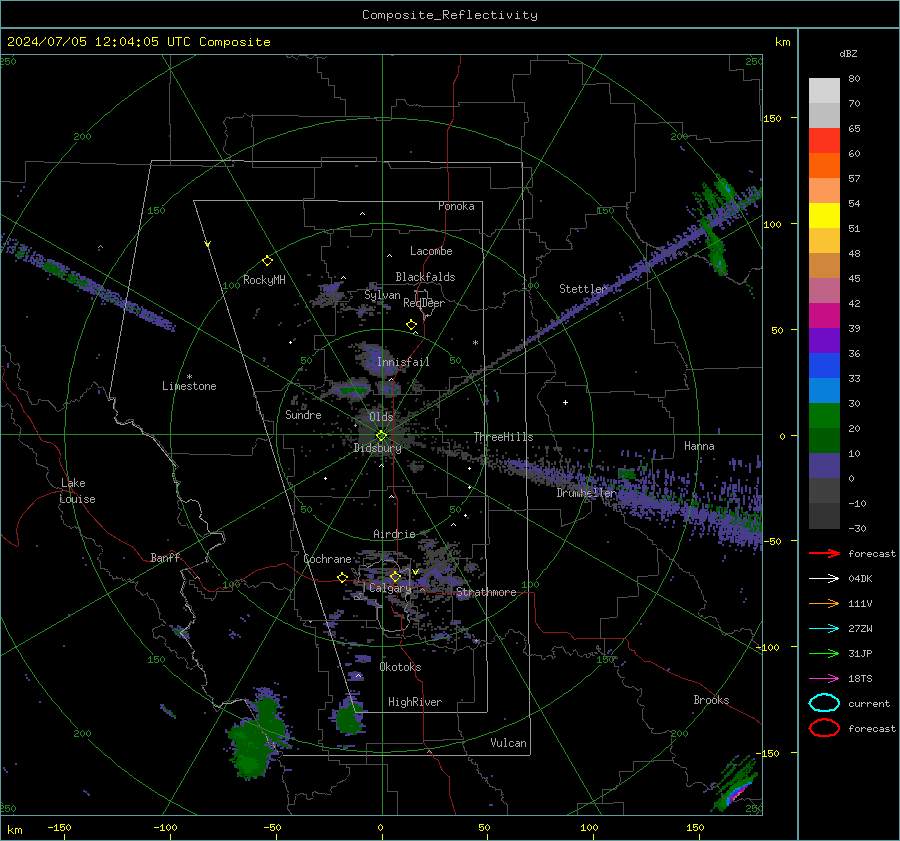900x841 pixels.
Task: Click the magenta 18TS legend arrow
Action: pyautogui.click(x=824, y=679)
